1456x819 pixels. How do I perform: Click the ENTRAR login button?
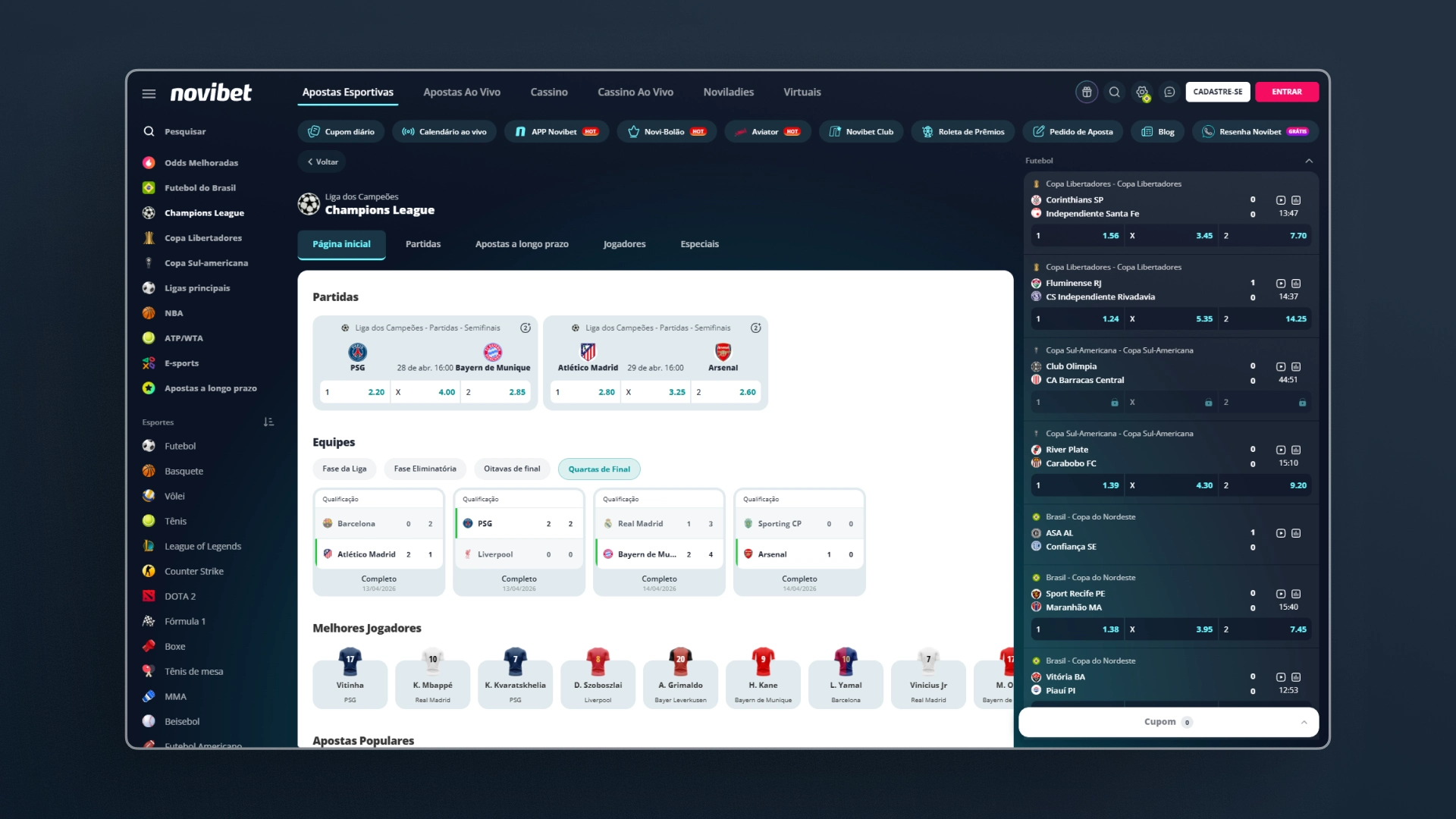tap(1287, 92)
